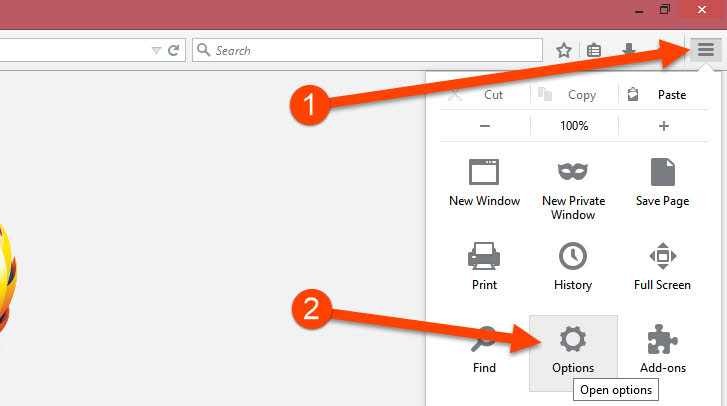Restore down the Firefox window
The width and height of the screenshot is (727, 406).
(665, 9)
